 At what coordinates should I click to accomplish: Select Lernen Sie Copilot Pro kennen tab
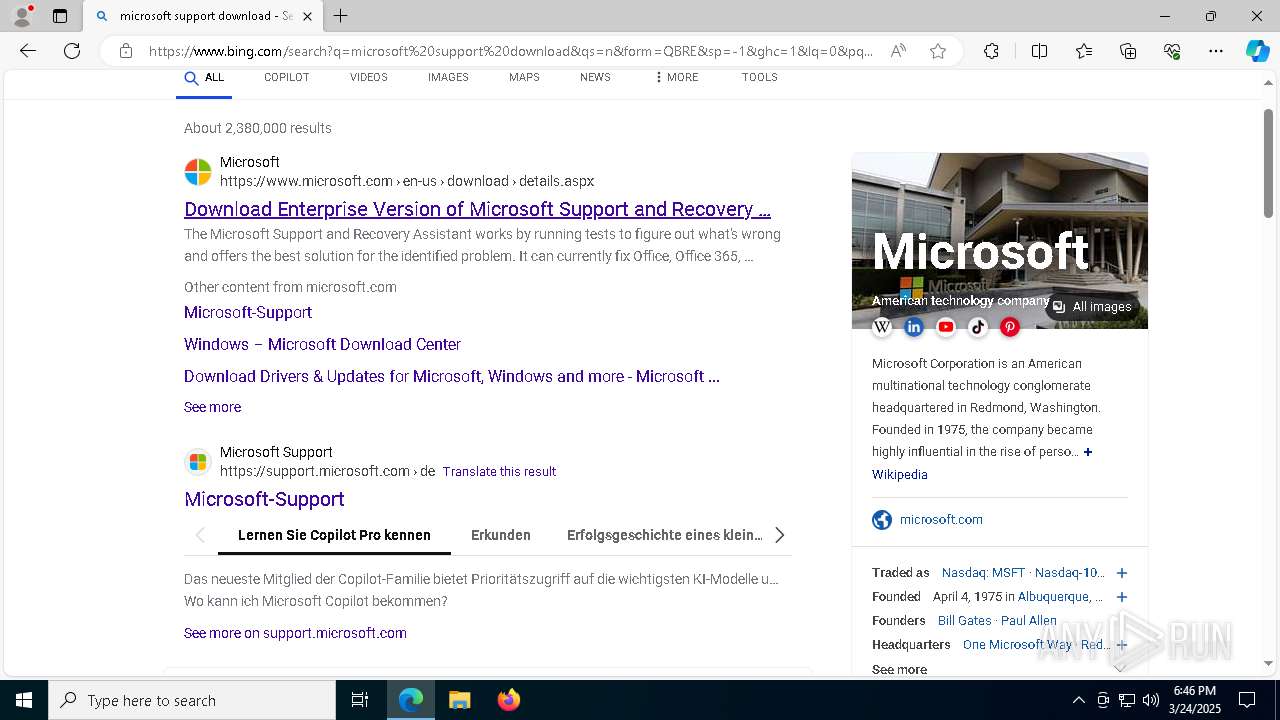click(x=334, y=535)
